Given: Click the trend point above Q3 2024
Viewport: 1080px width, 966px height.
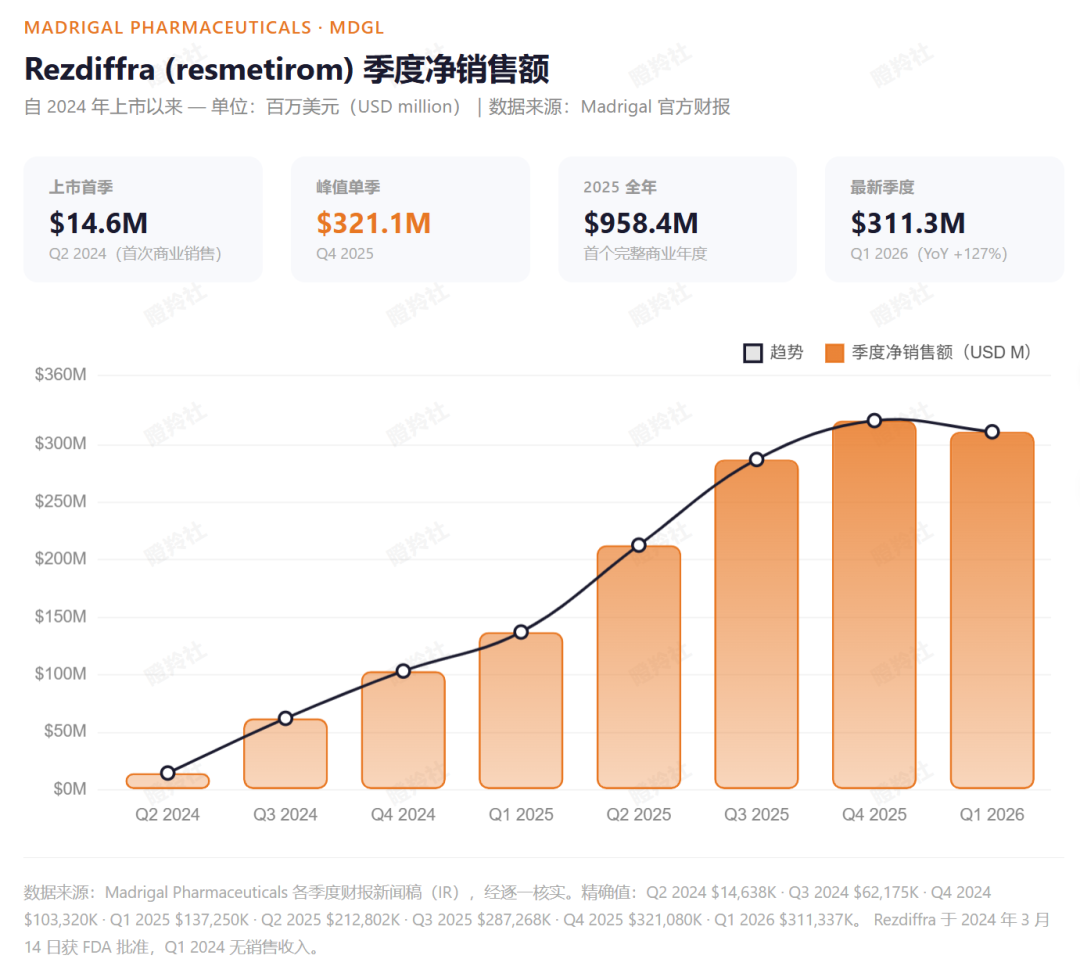Looking at the screenshot, I should (285, 719).
